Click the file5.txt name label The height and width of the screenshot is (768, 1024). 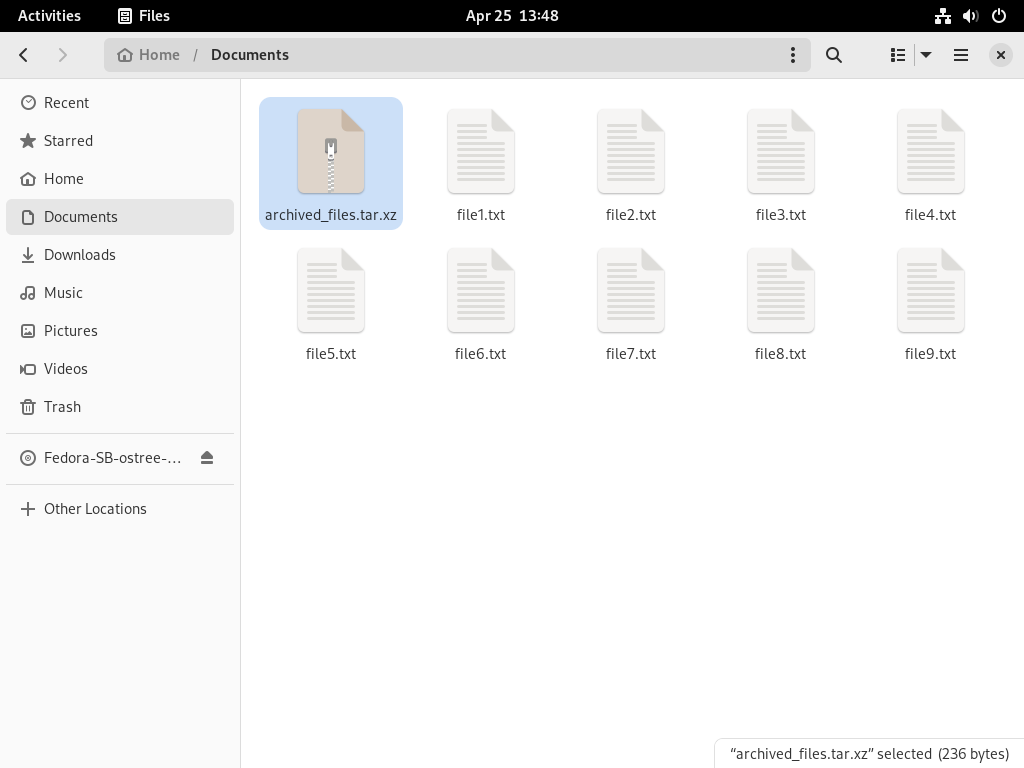click(331, 354)
